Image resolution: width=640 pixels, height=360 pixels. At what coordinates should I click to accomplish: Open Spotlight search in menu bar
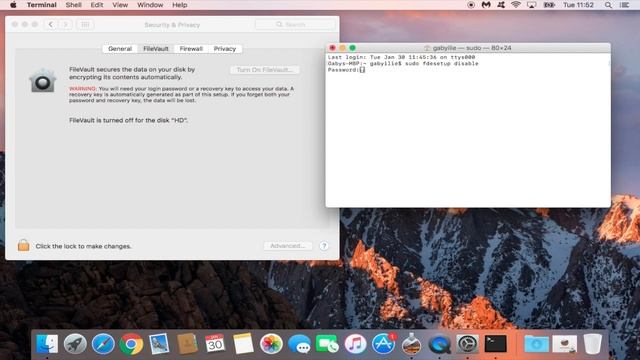(x=608, y=5)
